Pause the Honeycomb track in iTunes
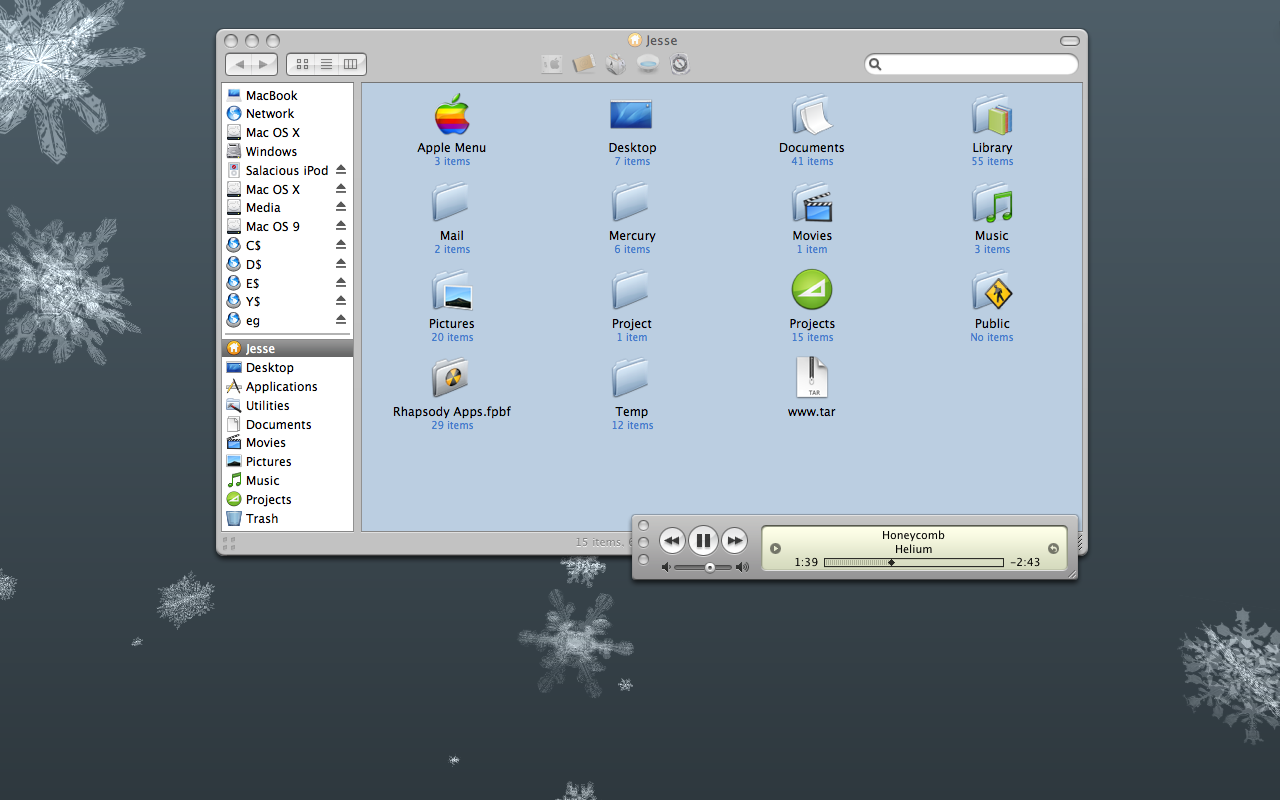 [x=703, y=541]
